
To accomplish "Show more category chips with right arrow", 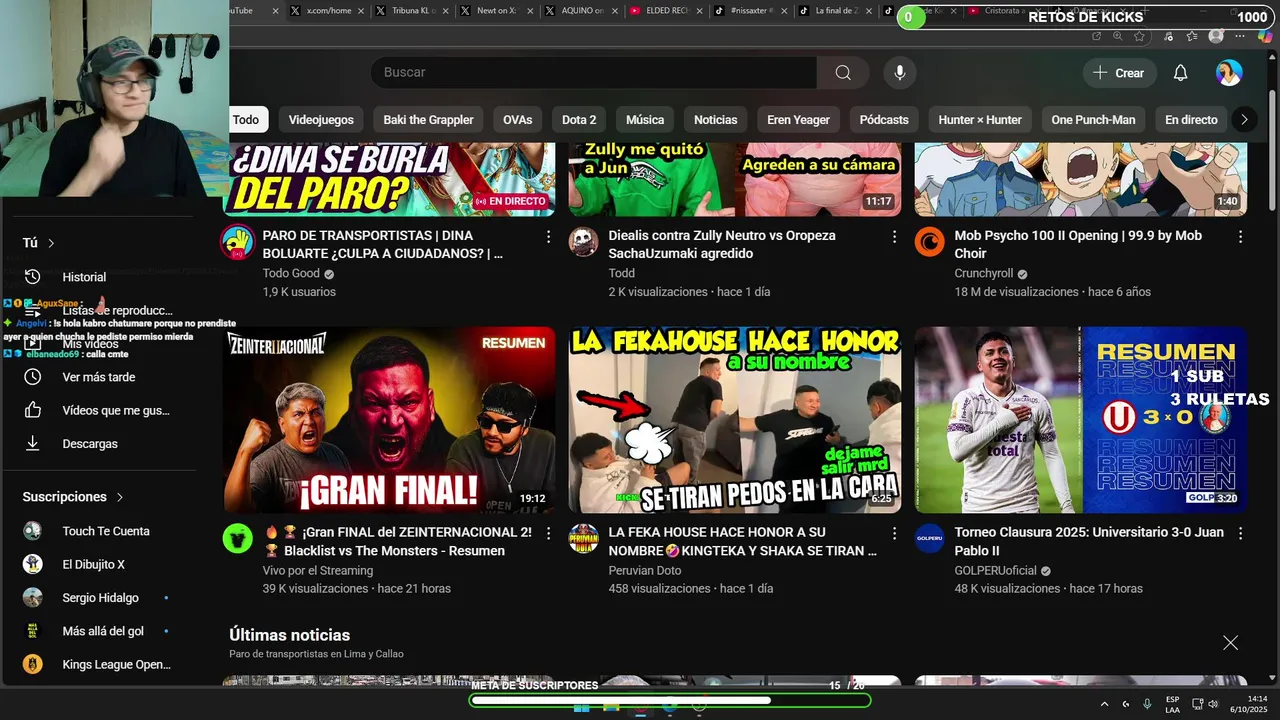I will 1244,120.
